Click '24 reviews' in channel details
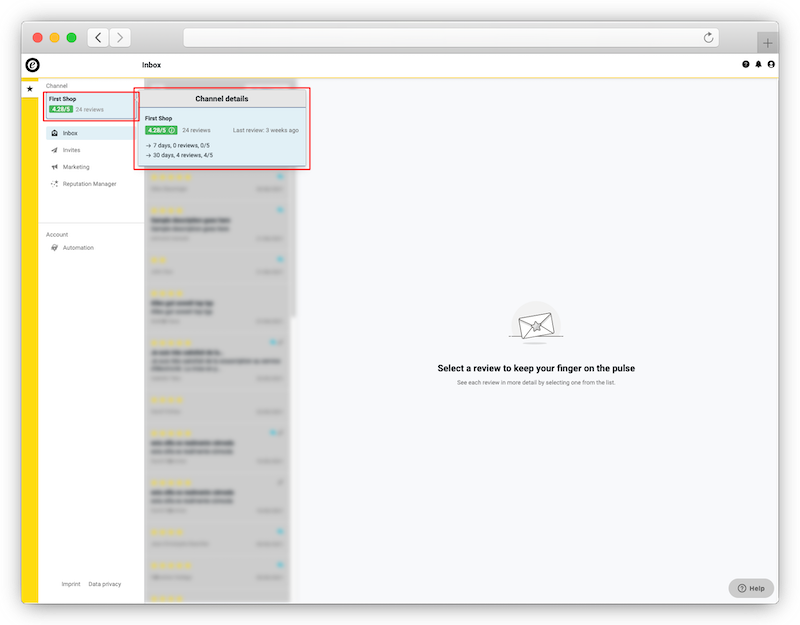This screenshot has width=800, height=625. click(x=196, y=130)
